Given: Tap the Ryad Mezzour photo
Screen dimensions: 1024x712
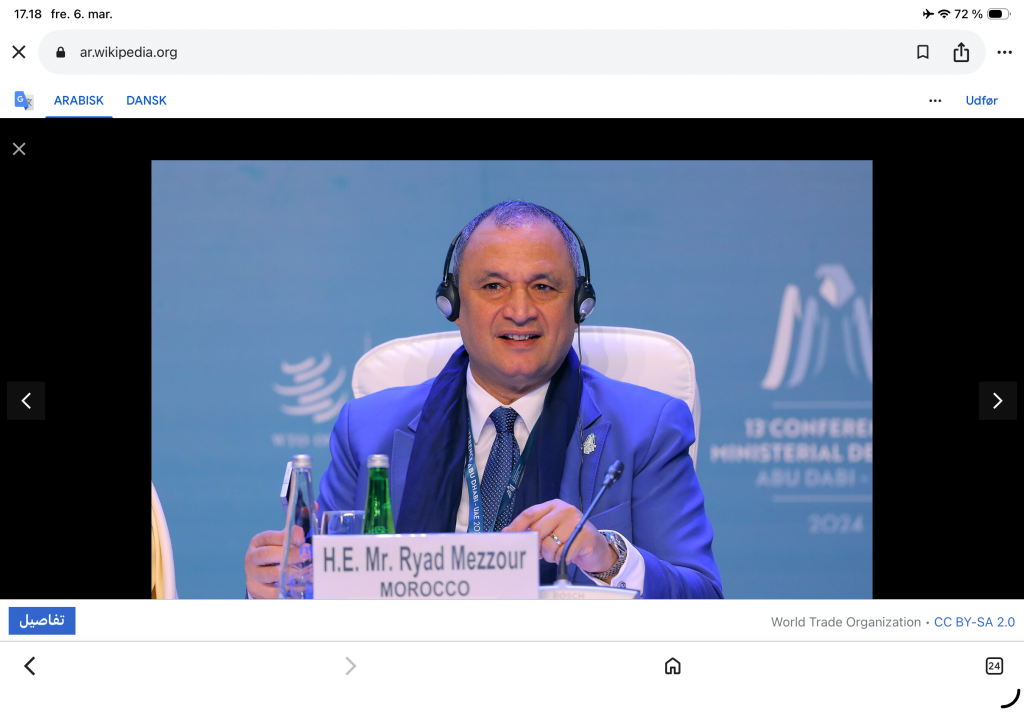Looking at the screenshot, I should point(511,379).
